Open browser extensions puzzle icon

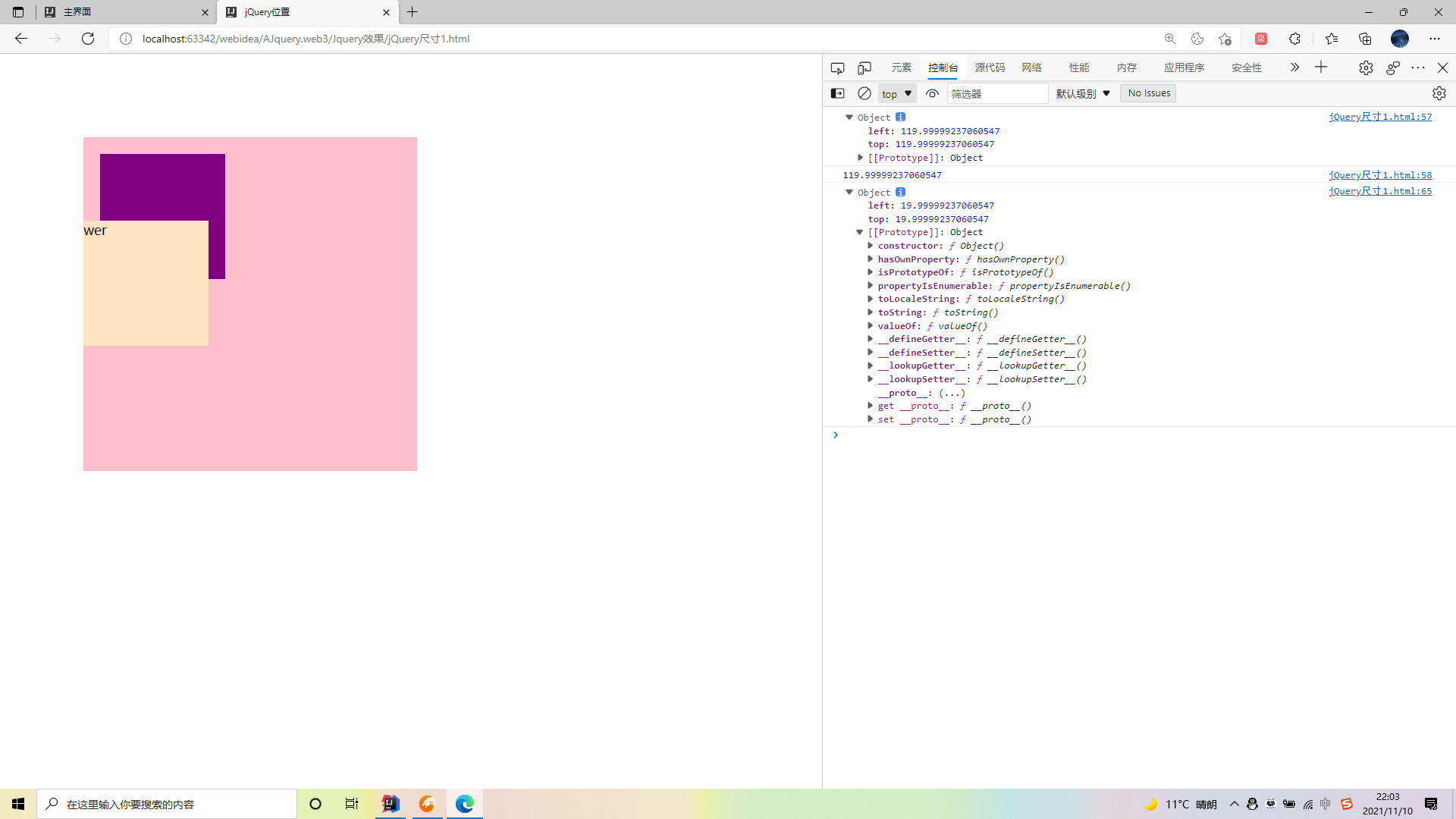coord(1294,39)
